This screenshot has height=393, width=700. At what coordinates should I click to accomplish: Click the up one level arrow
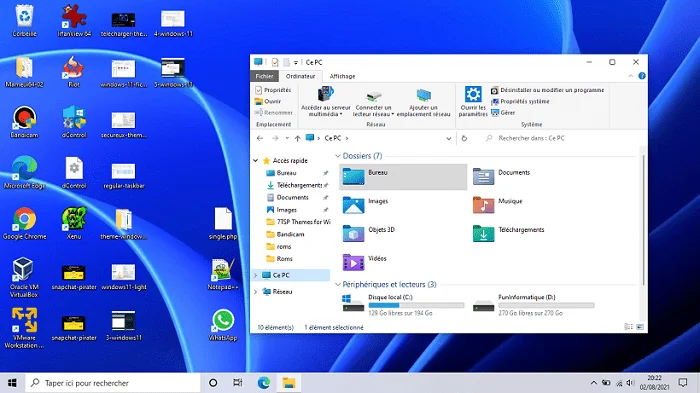point(297,138)
